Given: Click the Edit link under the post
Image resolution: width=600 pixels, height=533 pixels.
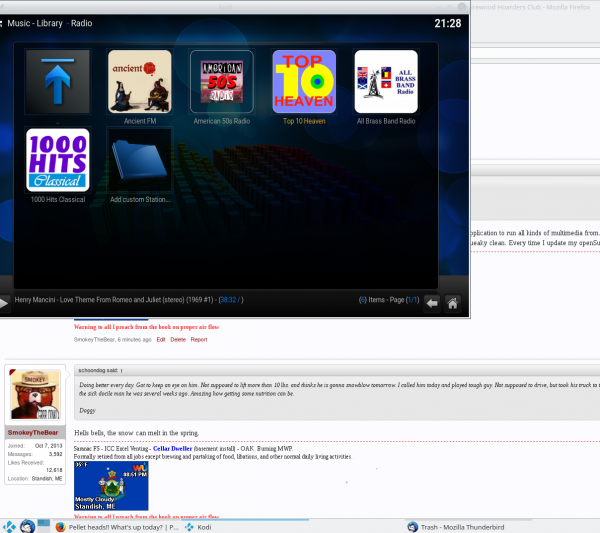Looking at the screenshot, I should click(x=161, y=339).
